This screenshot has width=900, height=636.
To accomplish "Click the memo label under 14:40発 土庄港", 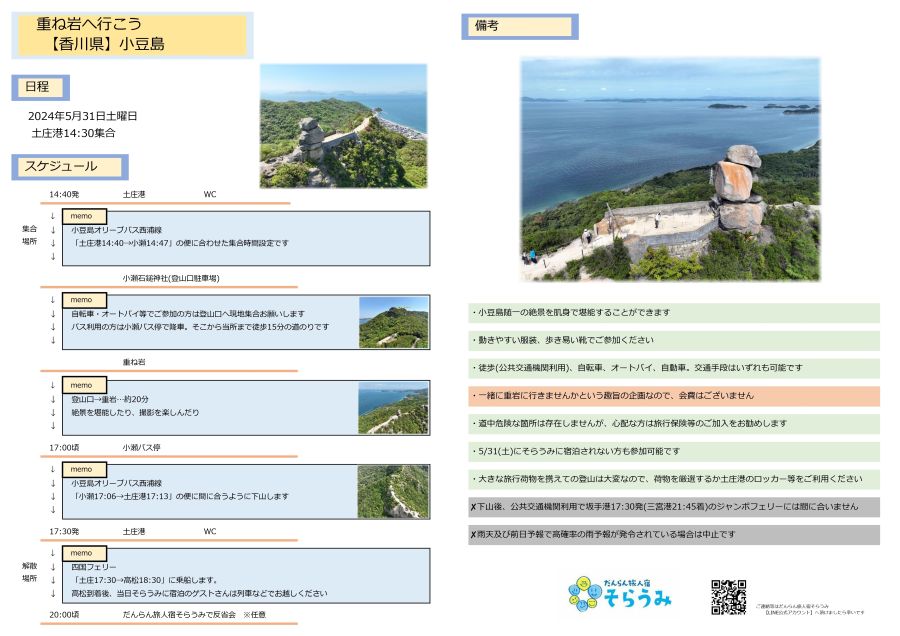I will pyautogui.click(x=82, y=216).
